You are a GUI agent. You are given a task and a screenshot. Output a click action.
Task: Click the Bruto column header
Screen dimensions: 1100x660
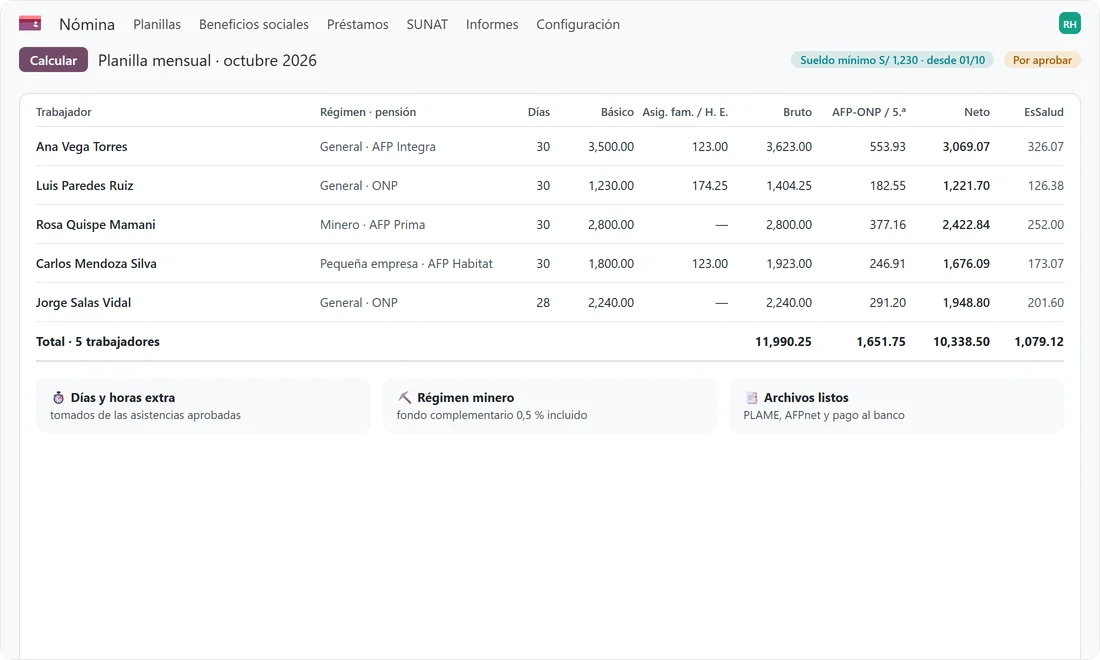798,112
